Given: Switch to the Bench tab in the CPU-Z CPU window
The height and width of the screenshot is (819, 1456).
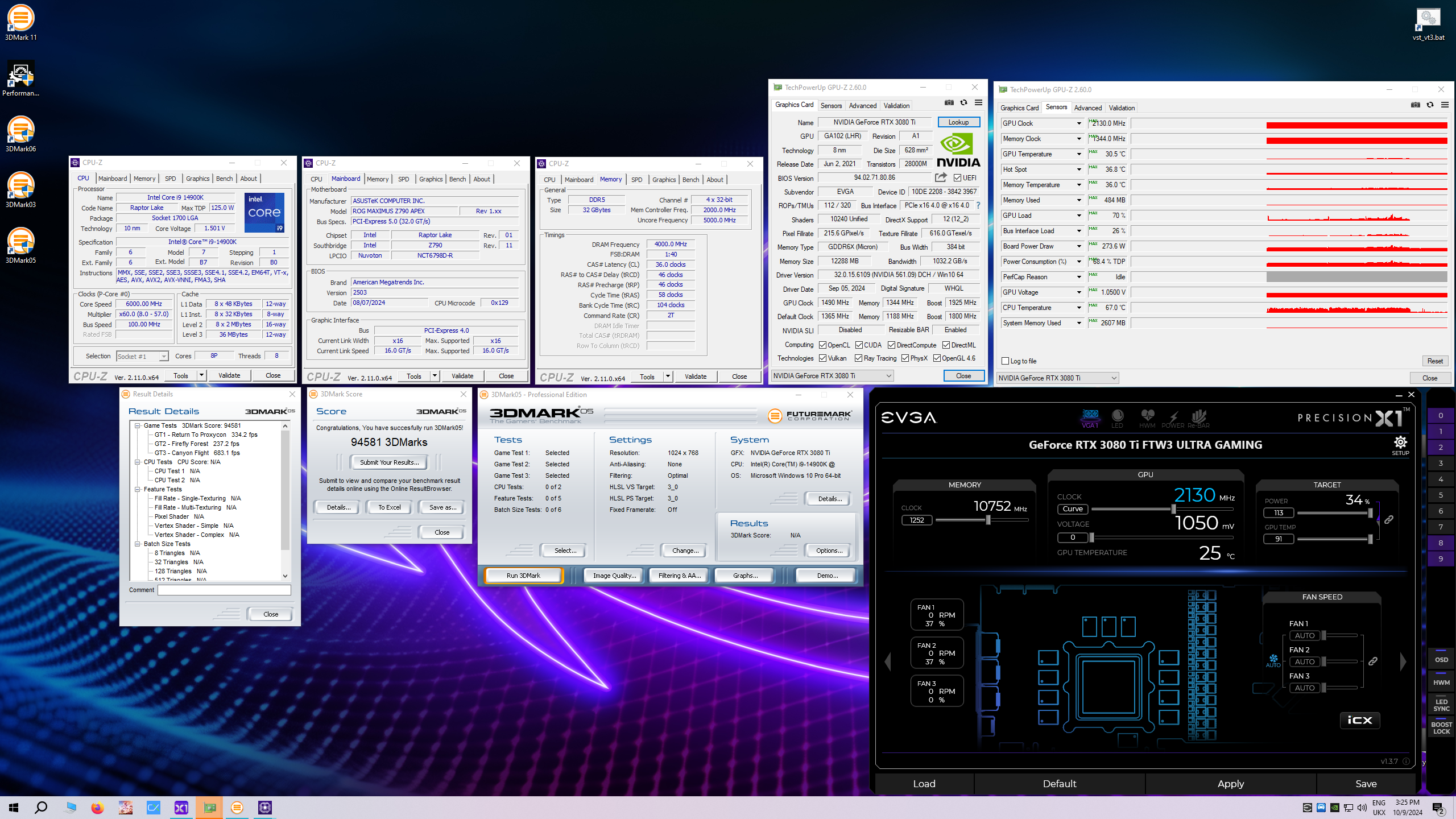Looking at the screenshot, I should tap(224, 179).
